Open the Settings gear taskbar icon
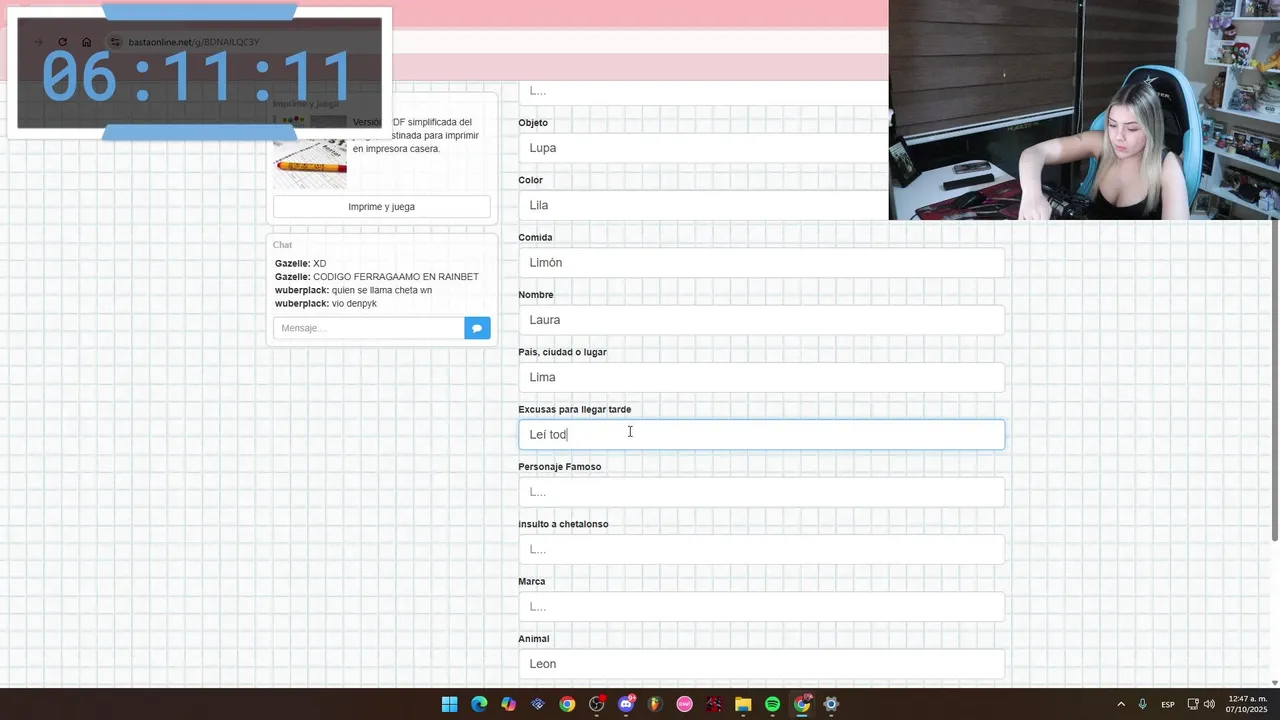Viewport: 1280px width, 720px height. (831, 704)
